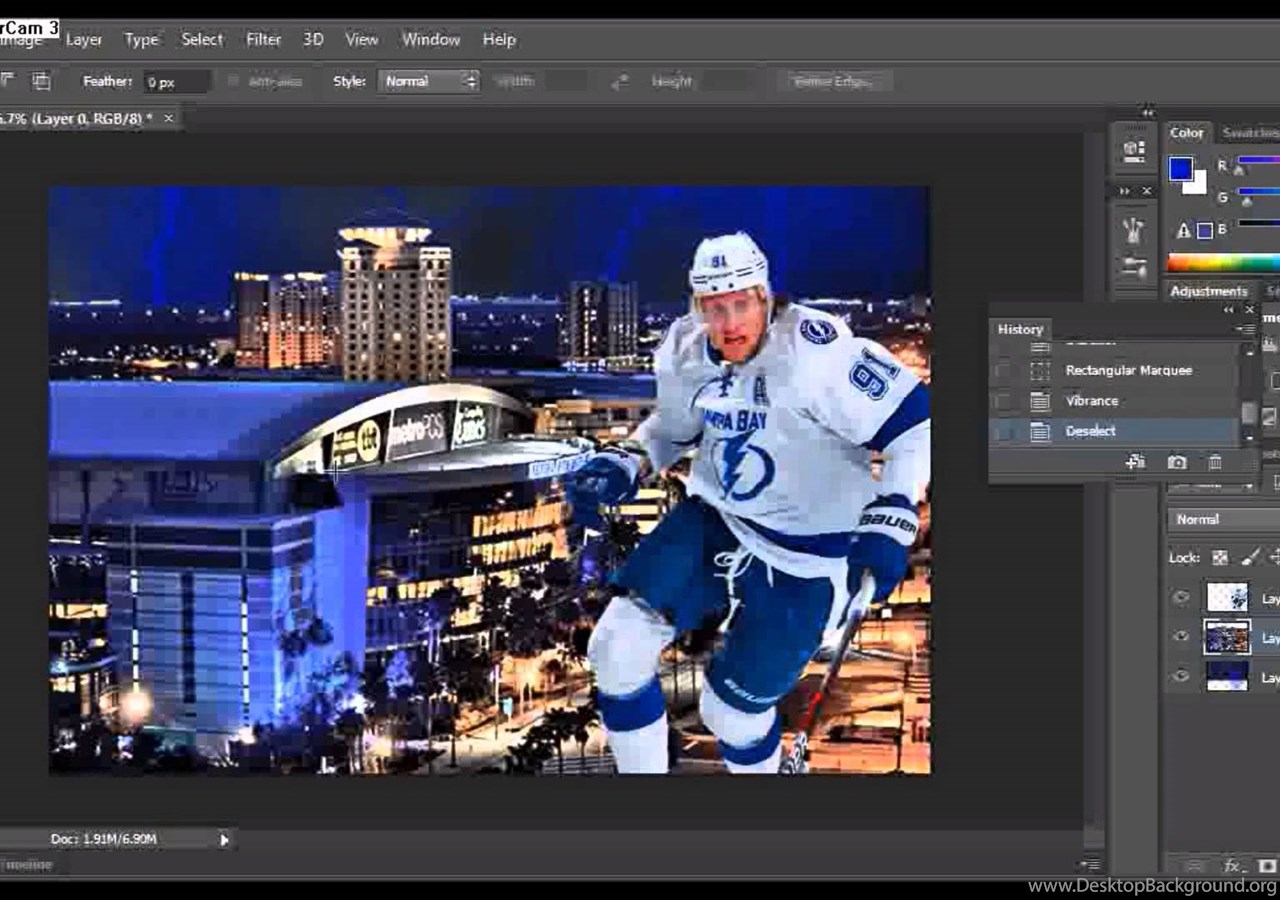Collapse the History panel with double arrows
The height and width of the screenshot is (900, 1280).
point(1229,310)
